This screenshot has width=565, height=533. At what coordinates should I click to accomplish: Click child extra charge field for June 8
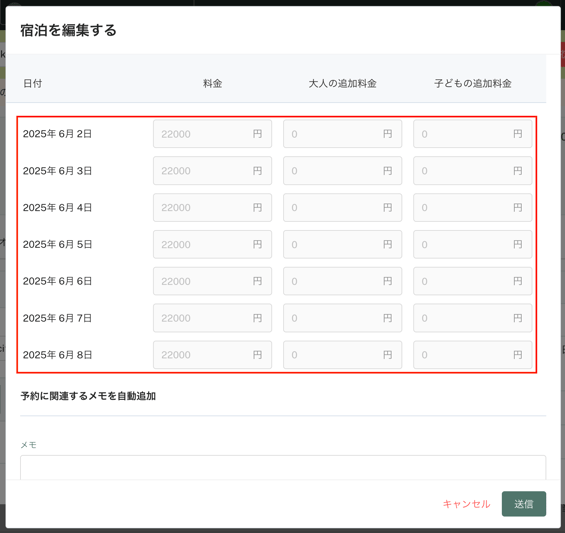(472, 355)
